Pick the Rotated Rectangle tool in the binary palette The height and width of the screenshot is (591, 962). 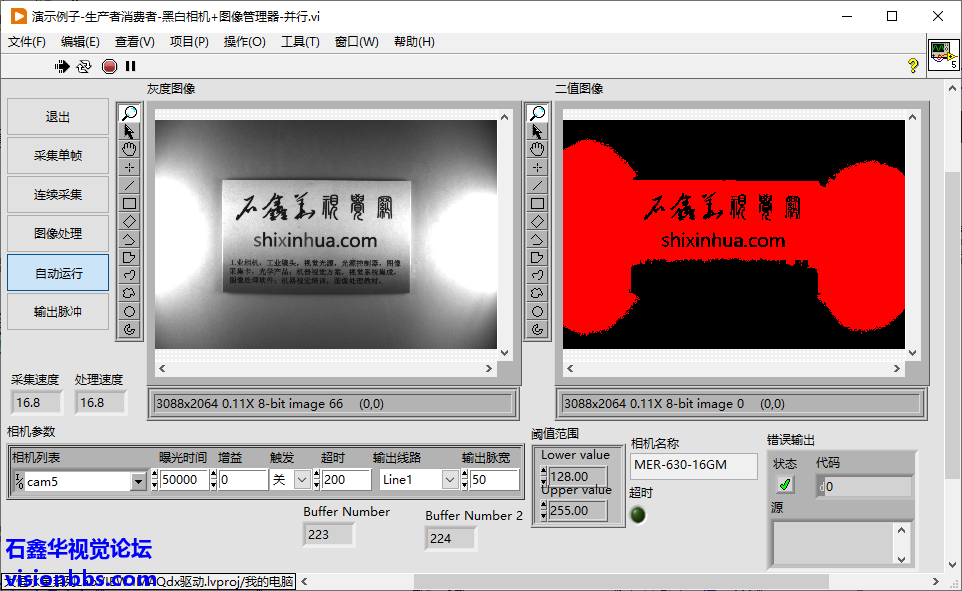coord(538,221)
